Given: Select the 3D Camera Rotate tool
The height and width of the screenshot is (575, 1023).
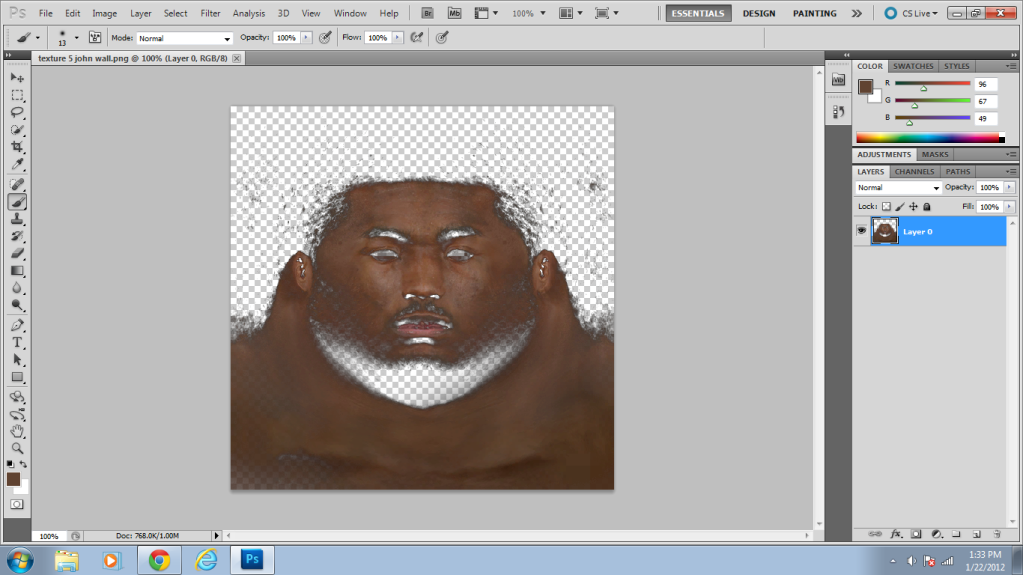Looking at the screenshot, I should click(17, 414).
